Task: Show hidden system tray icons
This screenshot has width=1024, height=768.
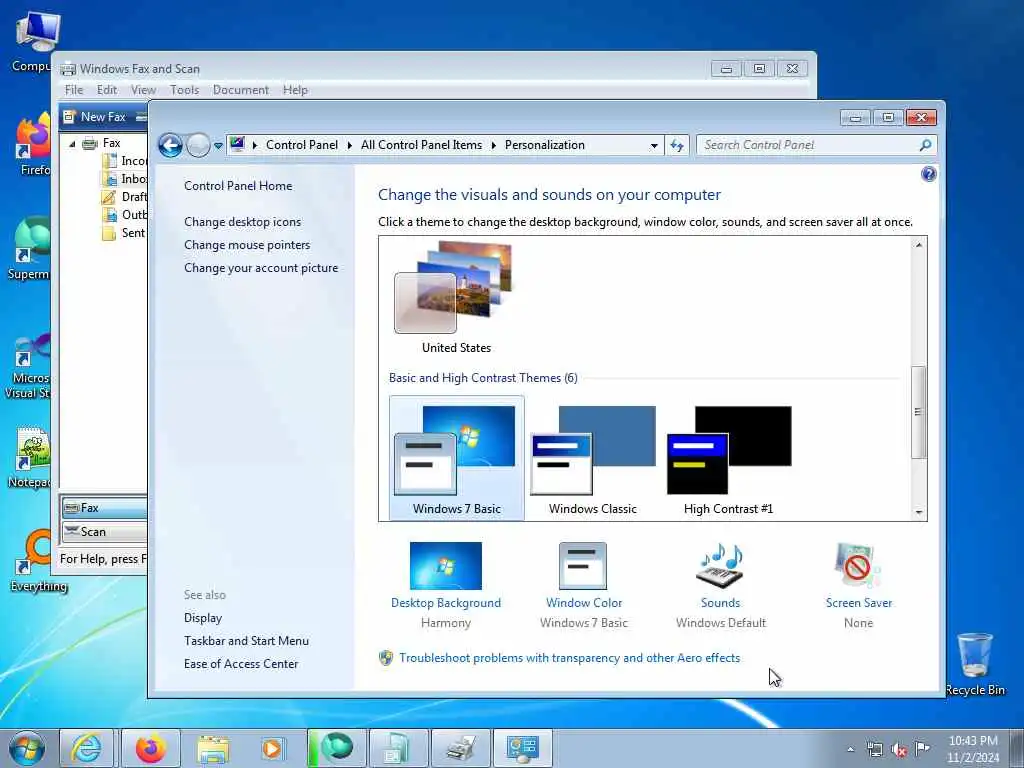Action: [850, 749]
